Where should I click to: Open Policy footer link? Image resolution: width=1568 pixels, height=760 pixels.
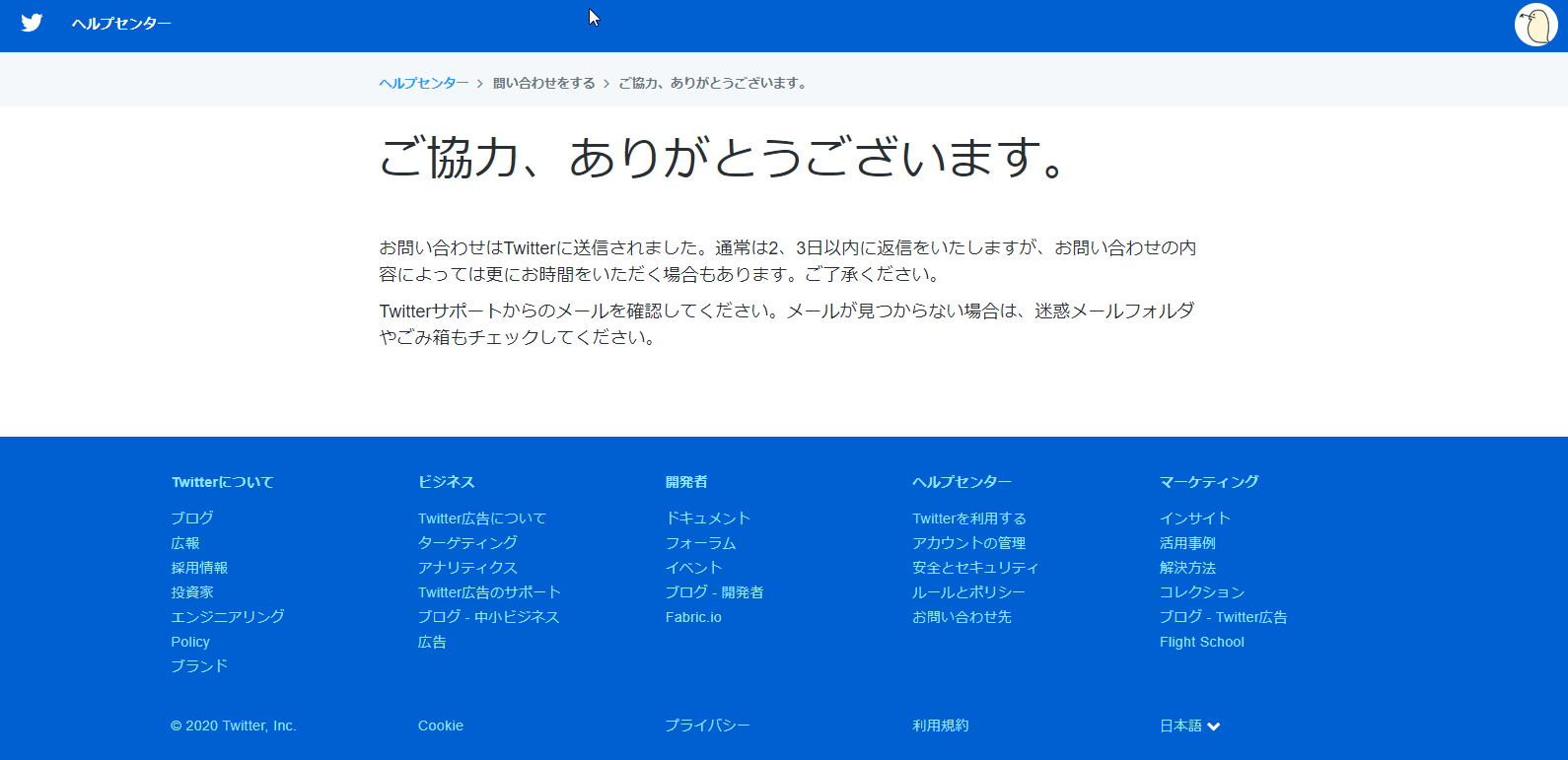pyautogui.click(x=190, y=642)
